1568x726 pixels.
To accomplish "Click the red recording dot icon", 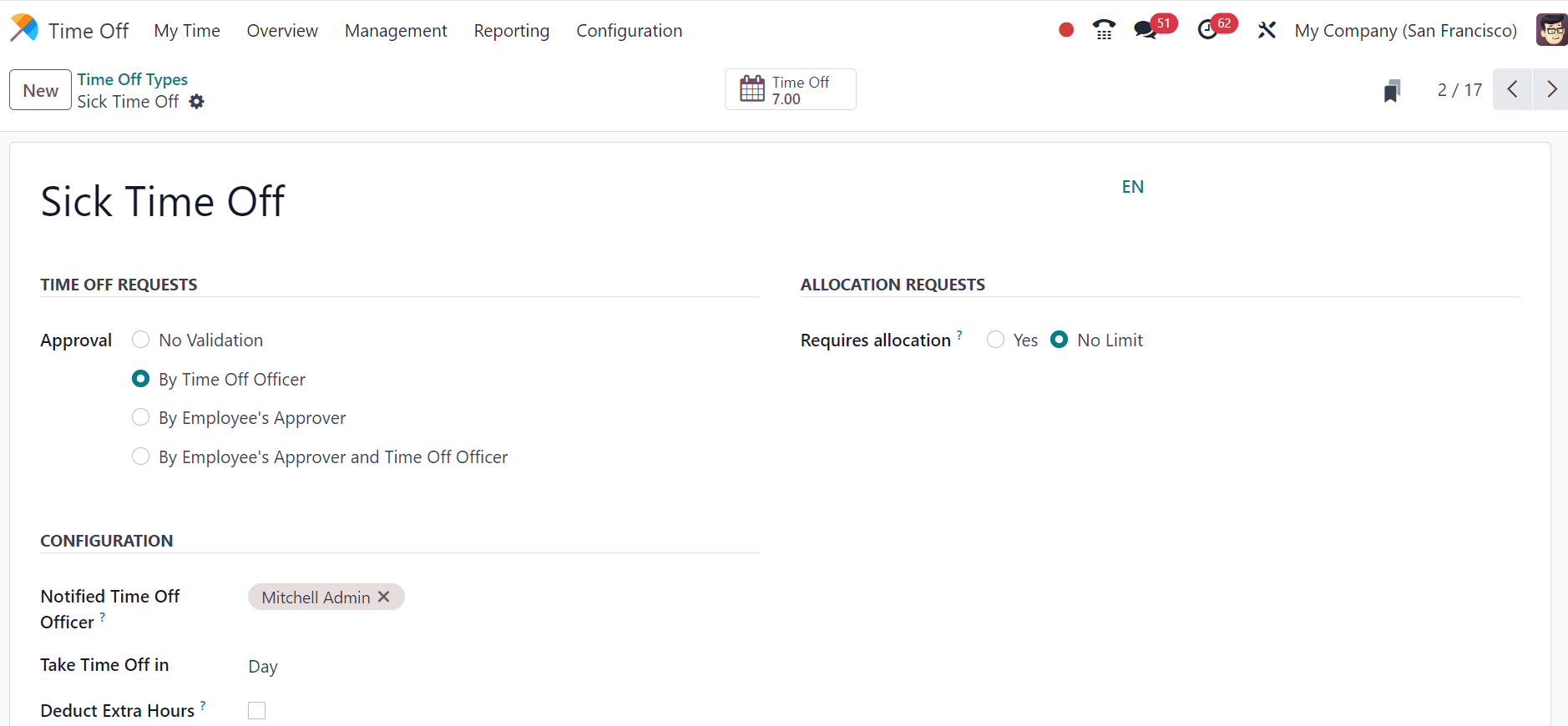I will [1065, 30].
